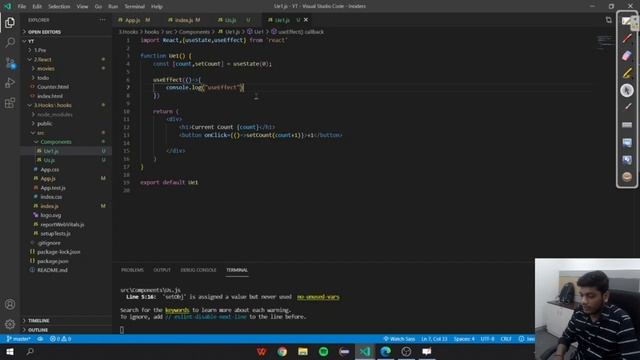Image resolution: width=640 pixels, height=360 pixels.
Task: Open the View menu
Action: click(x=82, y=6)
